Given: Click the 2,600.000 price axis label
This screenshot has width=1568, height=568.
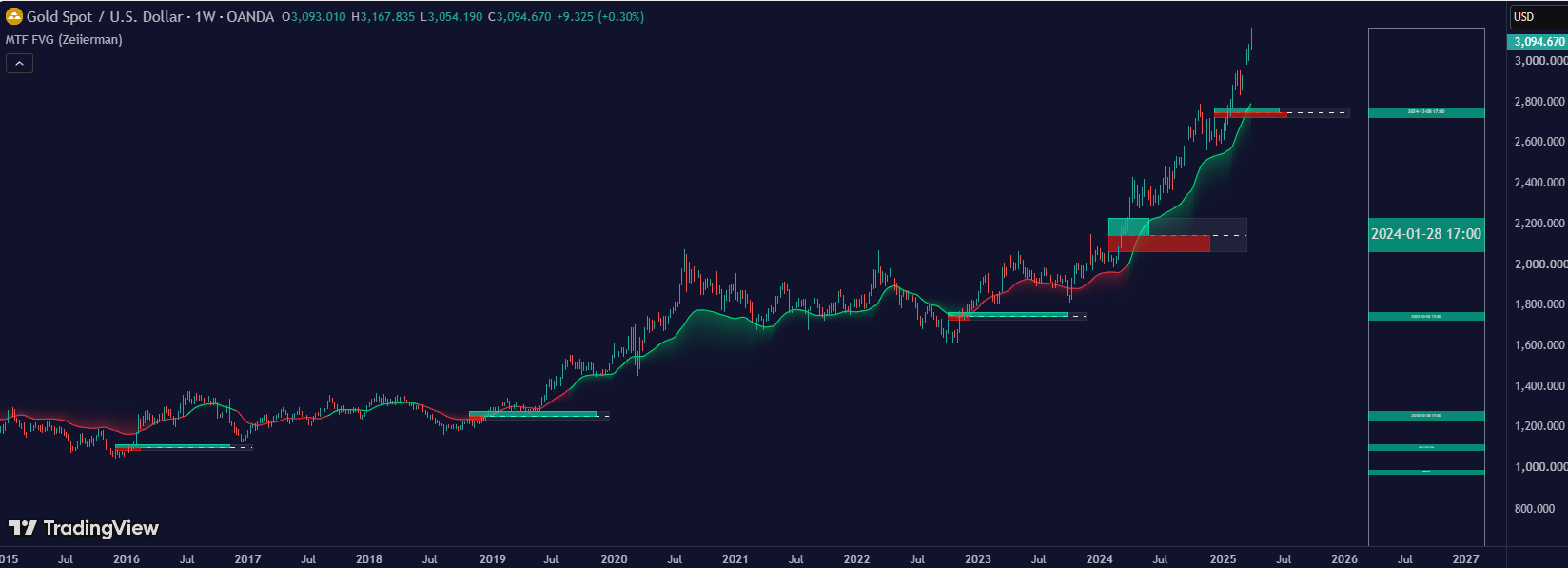Looking at the screenshot, I should pos(1539,142).
